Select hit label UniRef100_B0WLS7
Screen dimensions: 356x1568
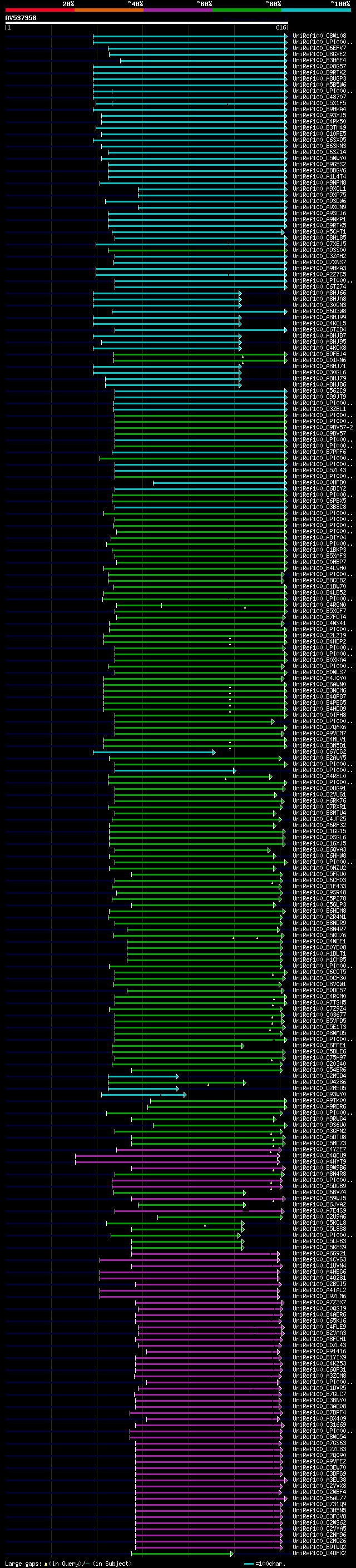pos(319,672)
